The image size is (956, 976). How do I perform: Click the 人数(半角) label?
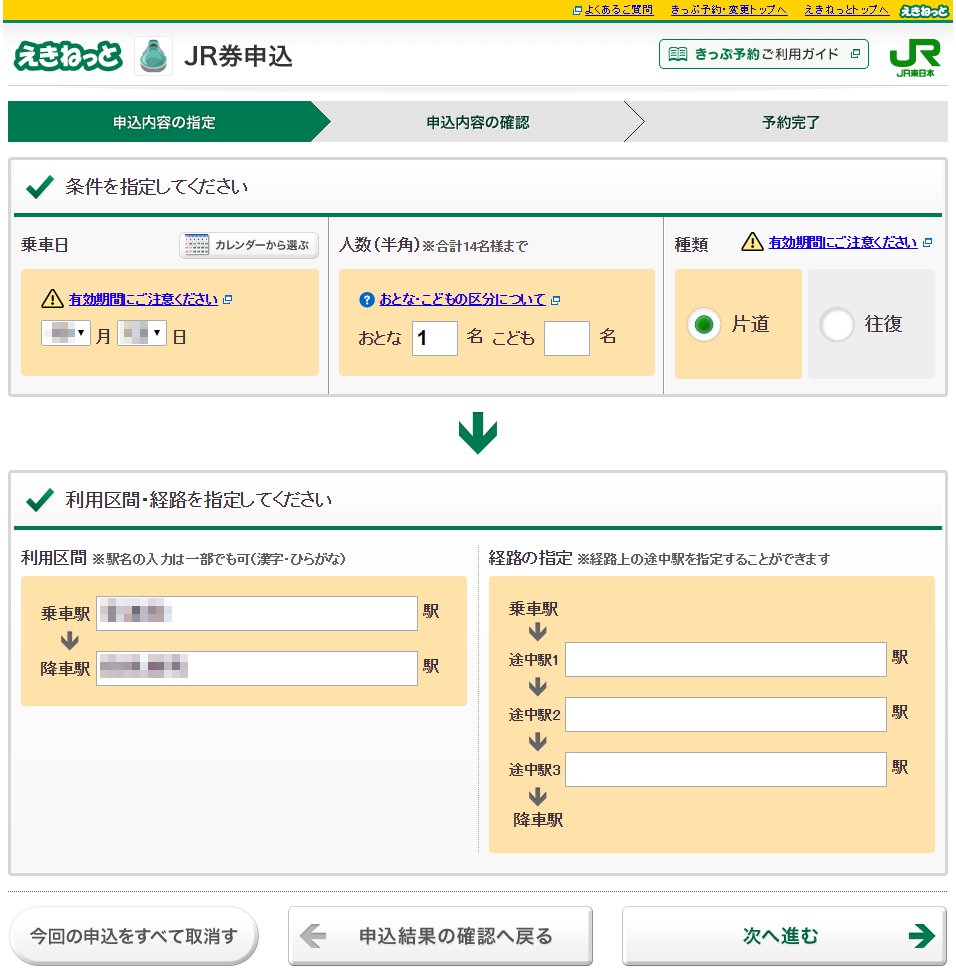pyautogui.click(x=379, y=245)
